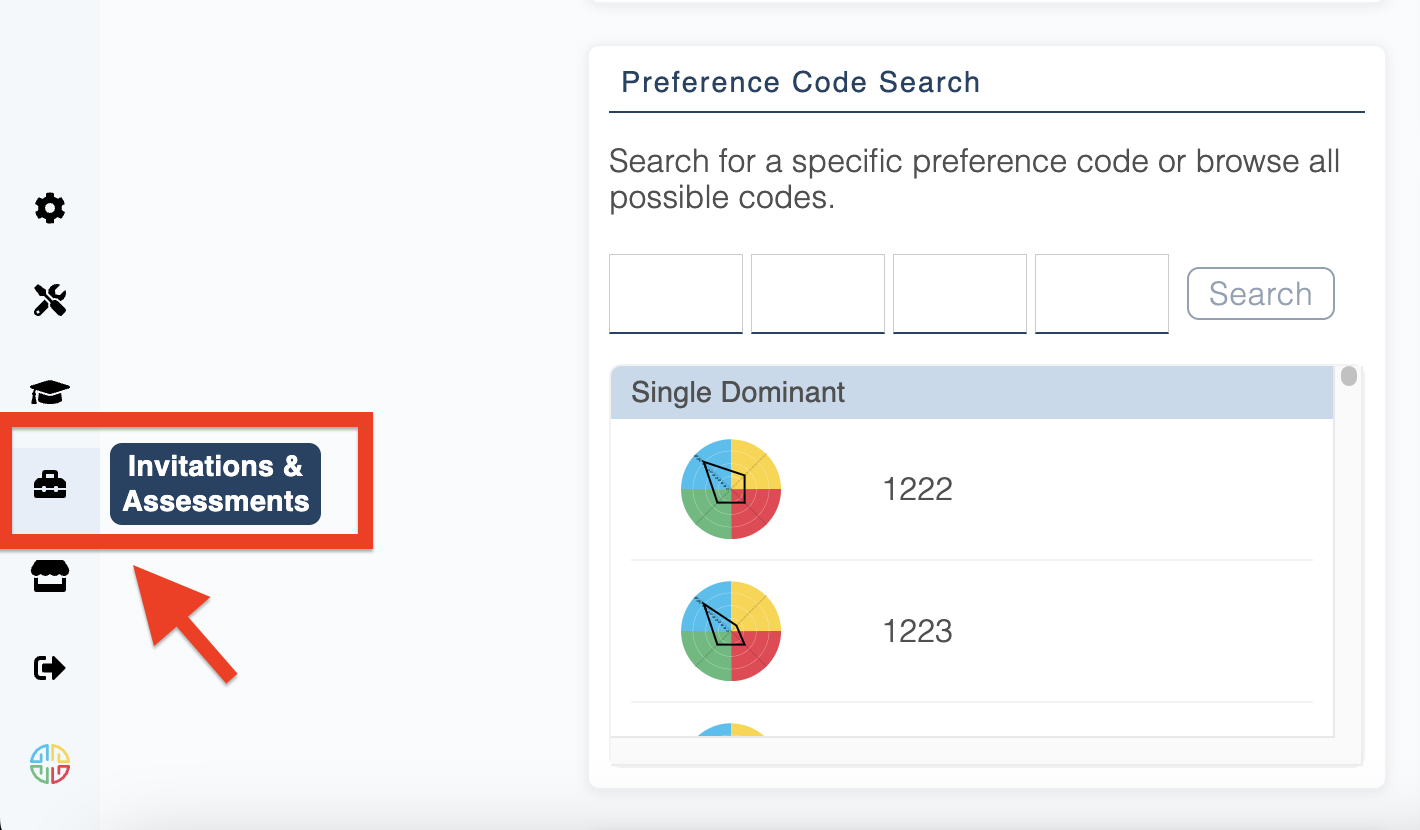Click the Search button
The width and height of the screenshot is (1420, 830).
tap(1260, 293)
